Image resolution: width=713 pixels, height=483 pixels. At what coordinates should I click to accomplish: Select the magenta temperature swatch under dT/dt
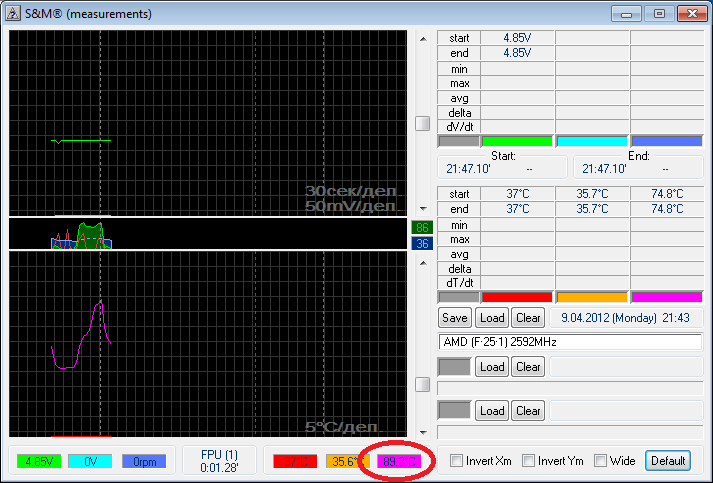[667, 297]
